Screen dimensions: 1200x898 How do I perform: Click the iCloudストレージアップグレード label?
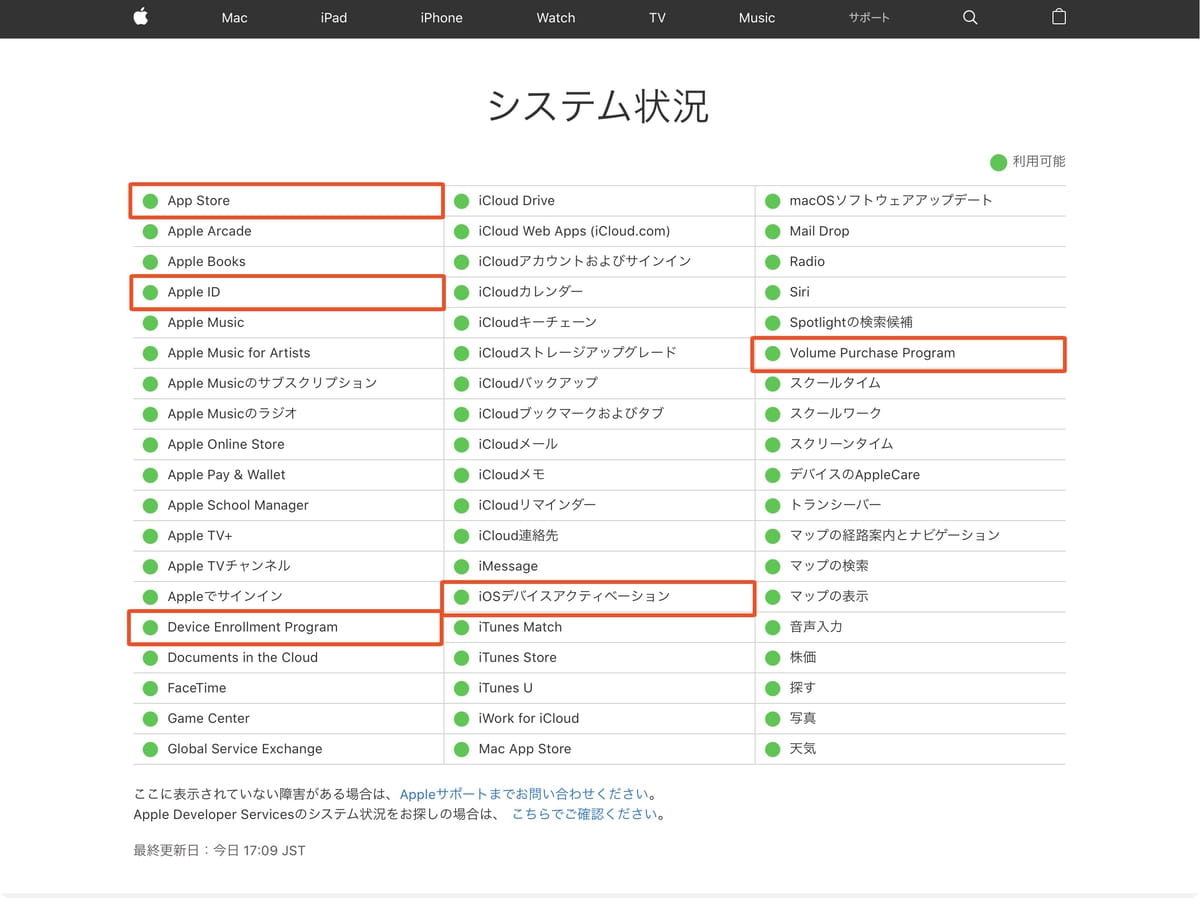tap(577, 353)
